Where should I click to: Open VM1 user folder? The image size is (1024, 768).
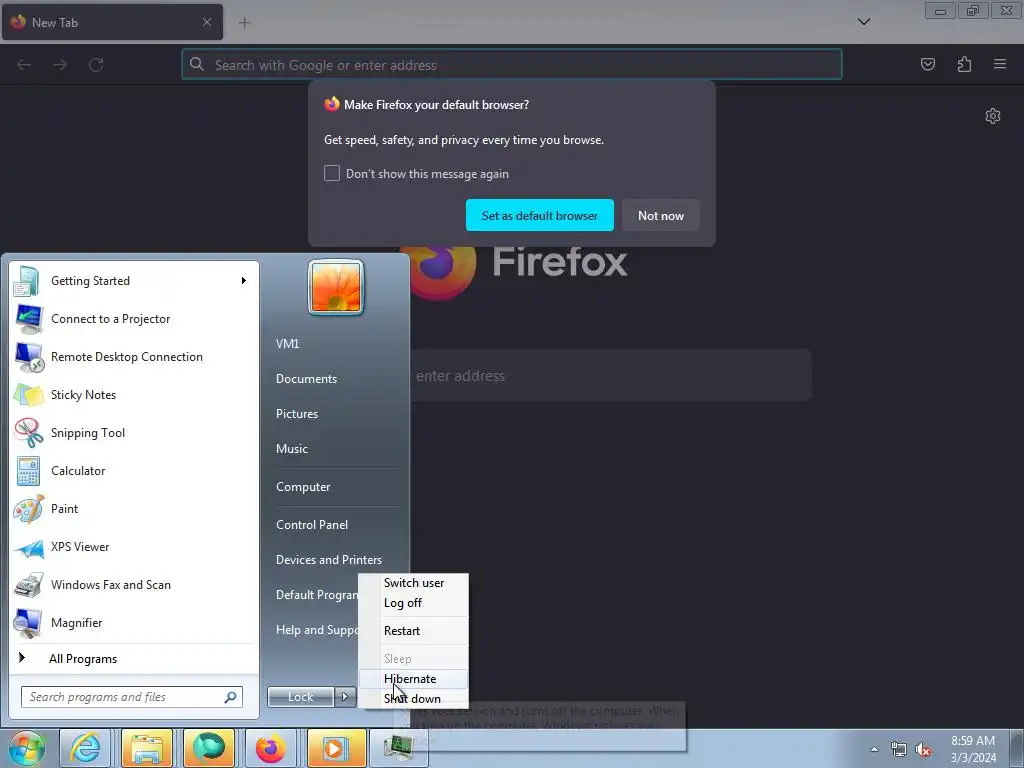pyautogui.click(x=287, y=344)
